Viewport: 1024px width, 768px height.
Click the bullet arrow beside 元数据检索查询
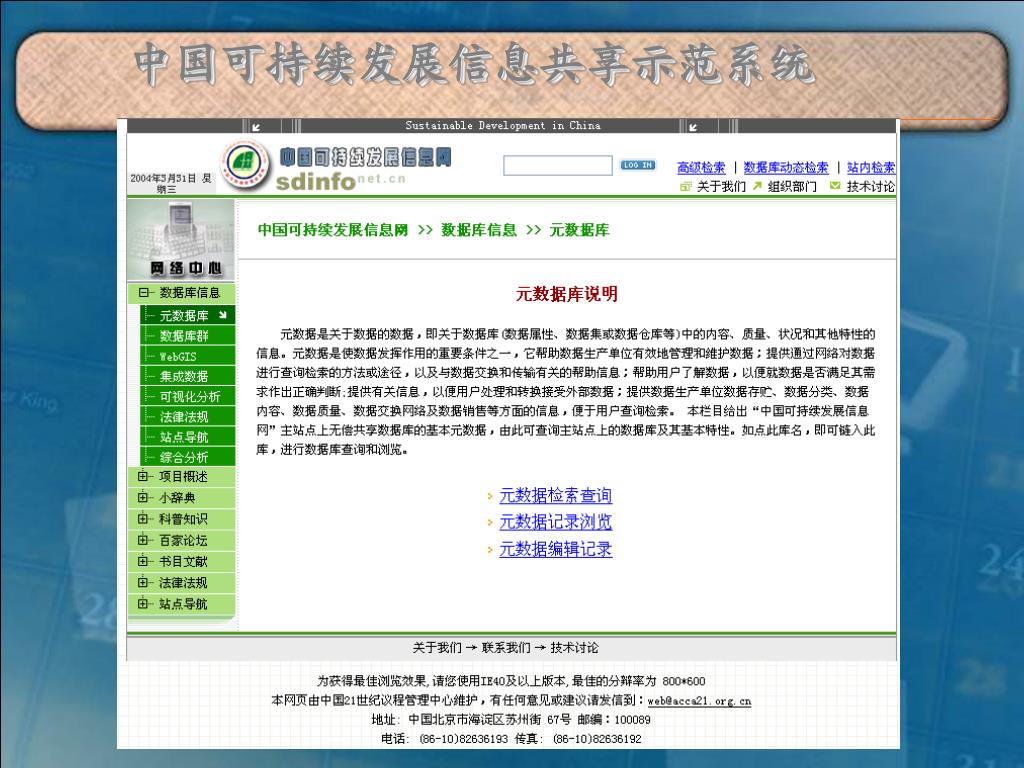490,497
